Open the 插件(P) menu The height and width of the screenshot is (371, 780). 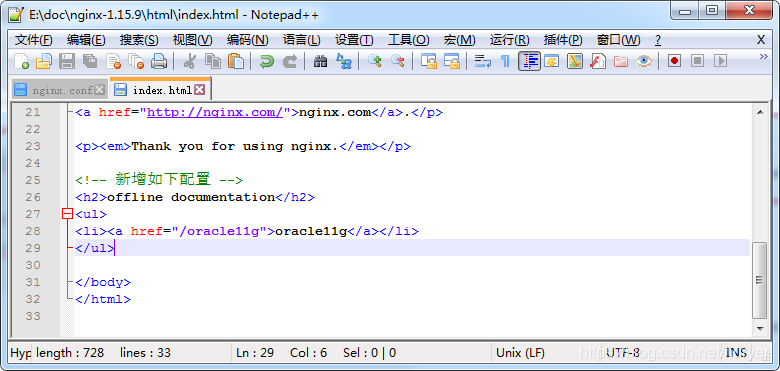point(563,40)
